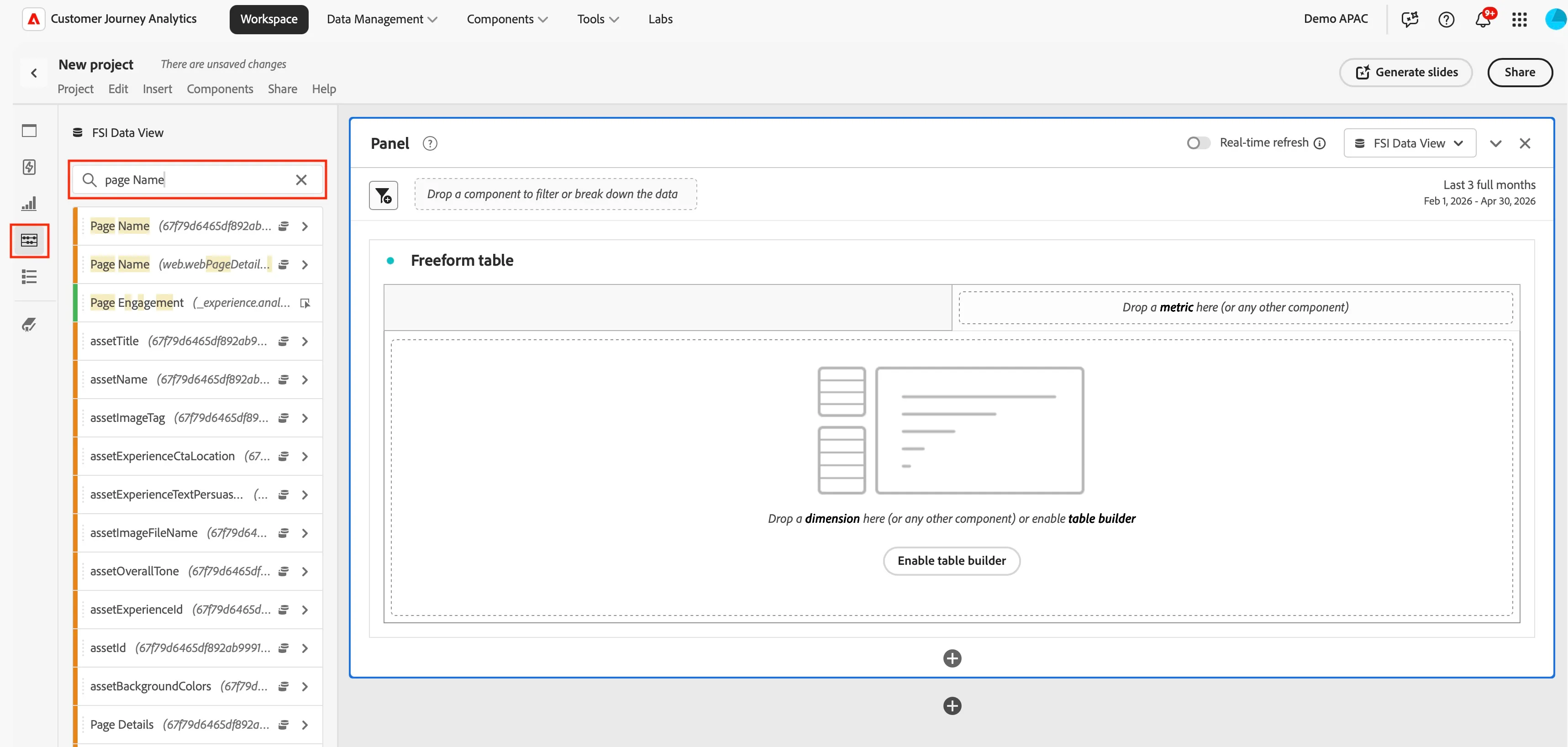Click the Real-time refresh info icon
The image size is (1568, 747).
coord(1320,143)
